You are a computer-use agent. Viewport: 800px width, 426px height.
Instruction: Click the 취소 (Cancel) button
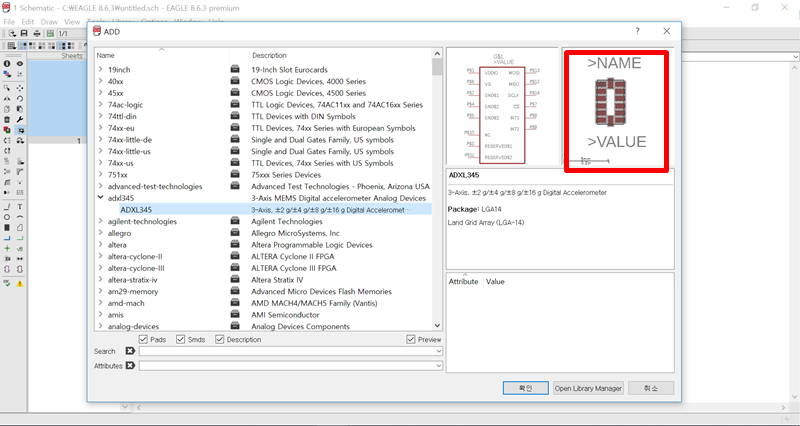(x=651, y=388)
